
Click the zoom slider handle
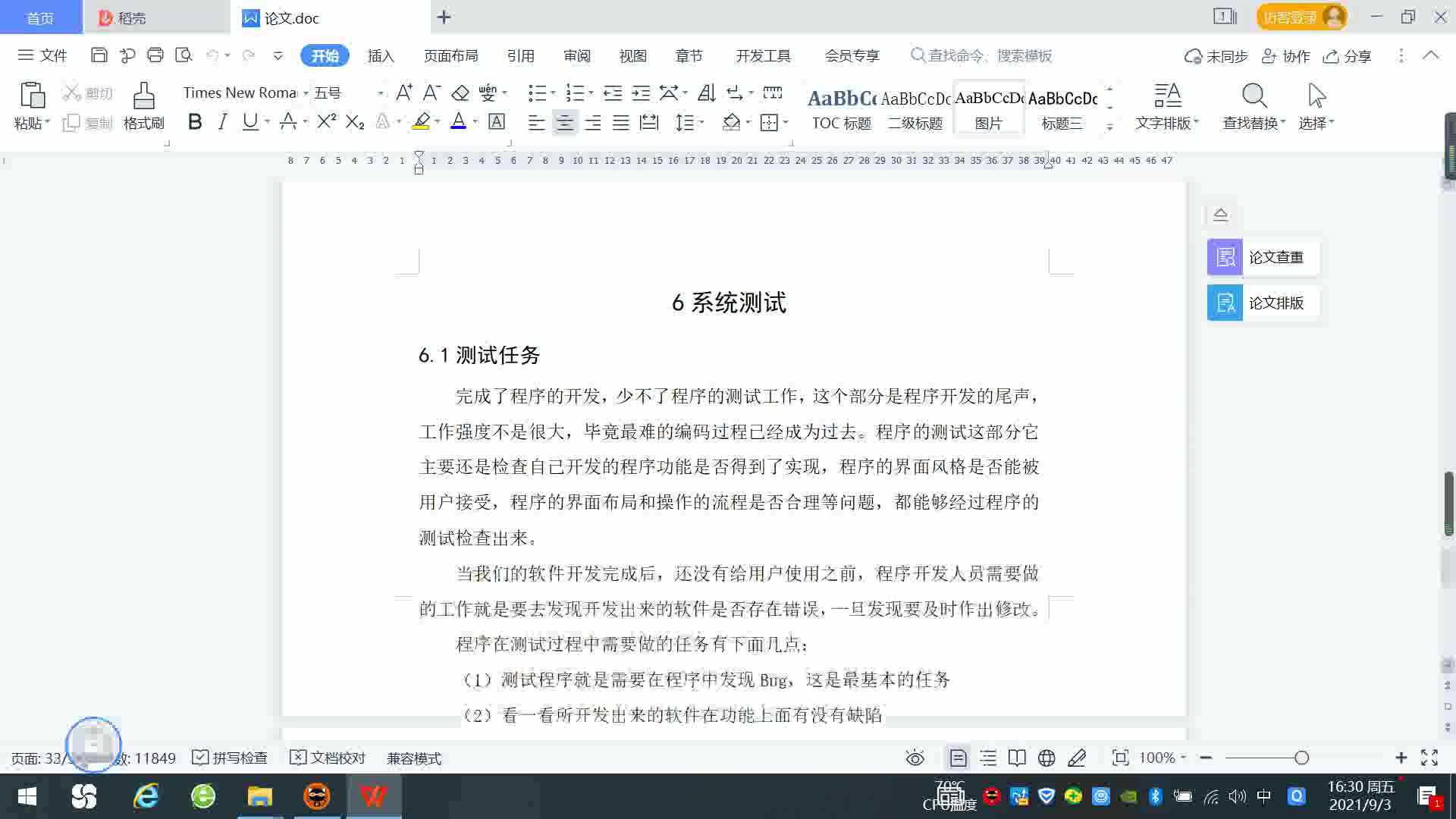(x=1301, y=758)
